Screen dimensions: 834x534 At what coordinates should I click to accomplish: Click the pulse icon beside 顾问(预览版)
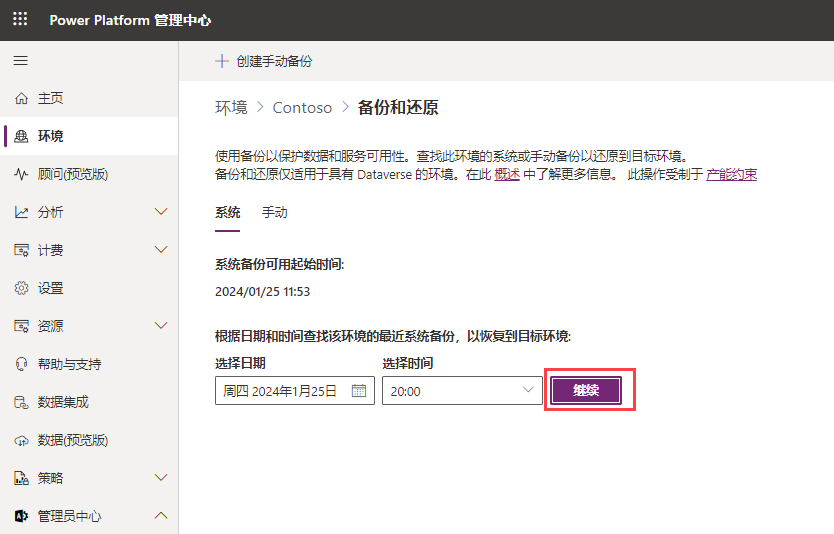pos(21,174)
